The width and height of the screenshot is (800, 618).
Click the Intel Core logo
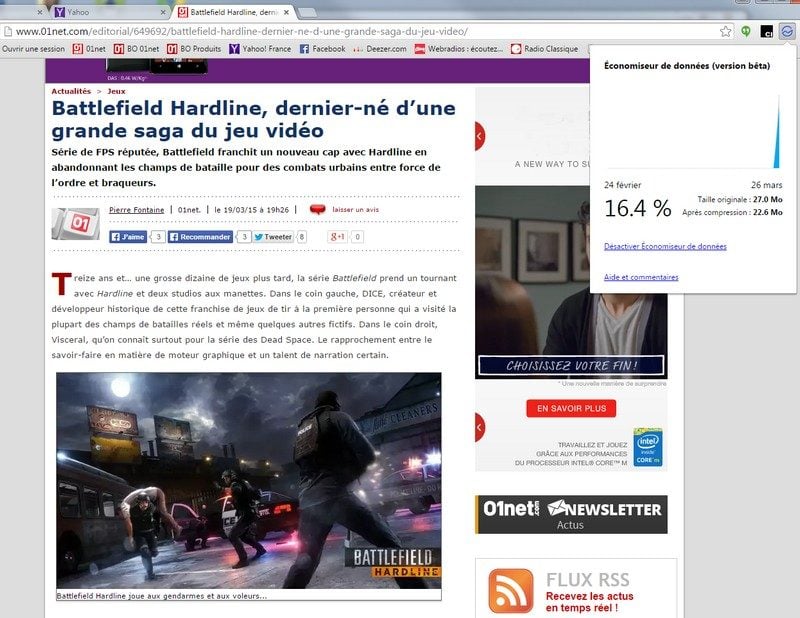648,447
